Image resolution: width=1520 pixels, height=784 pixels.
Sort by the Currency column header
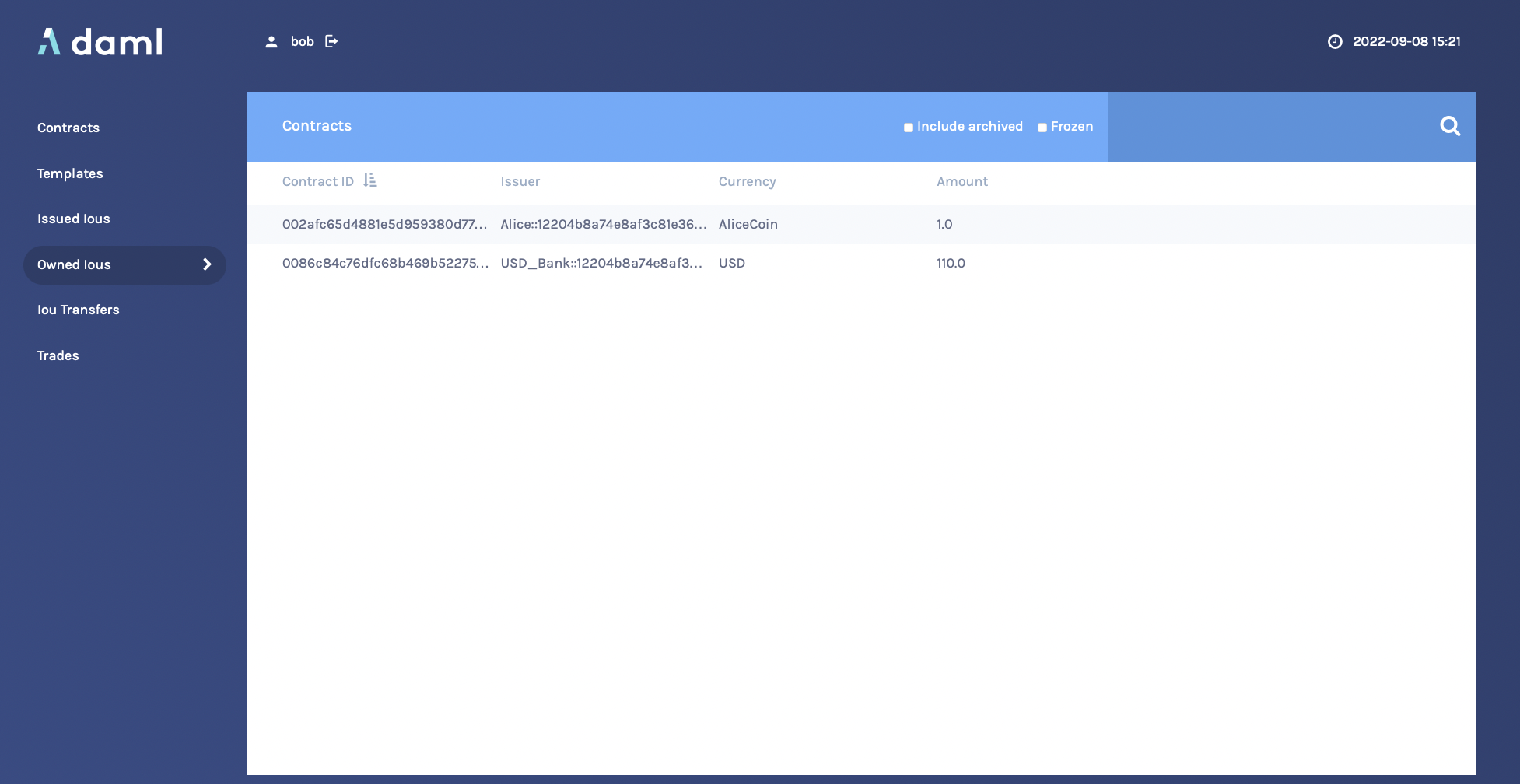coord(747,181)
